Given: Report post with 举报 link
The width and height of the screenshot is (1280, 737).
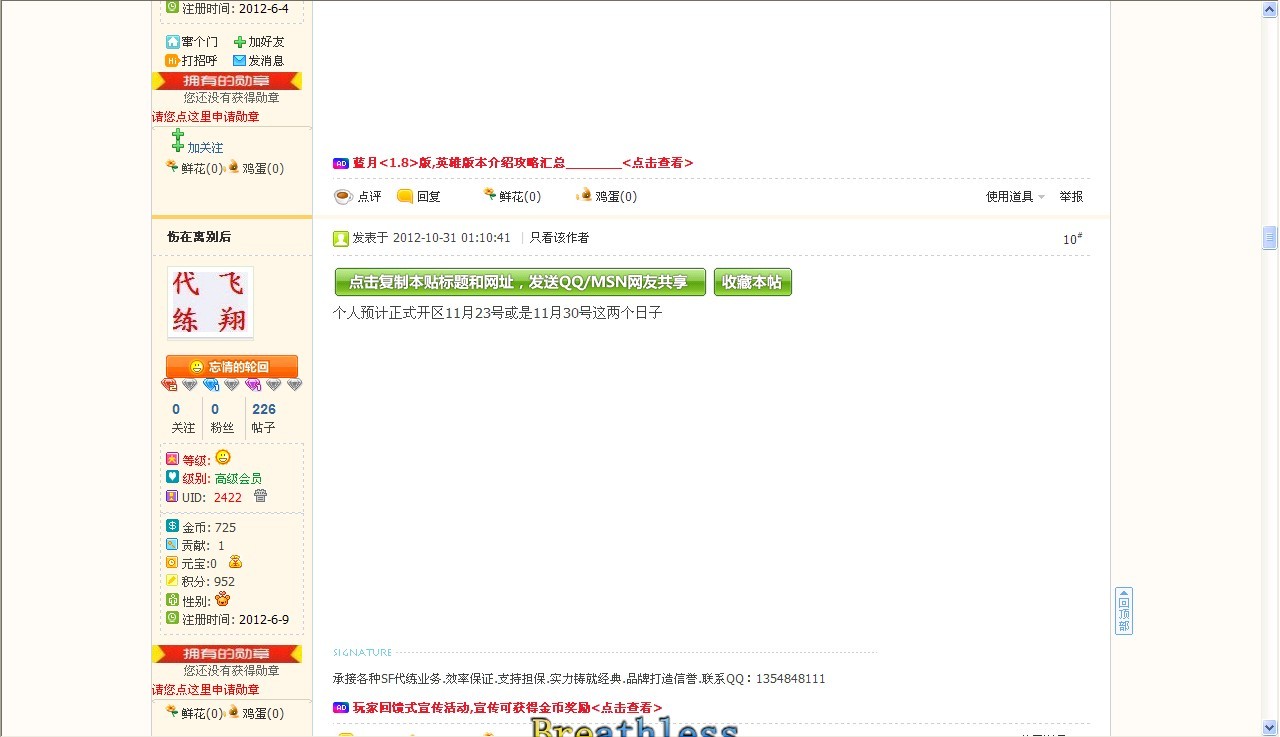Looking at the screenshot, I should (x=1071, y=197).
